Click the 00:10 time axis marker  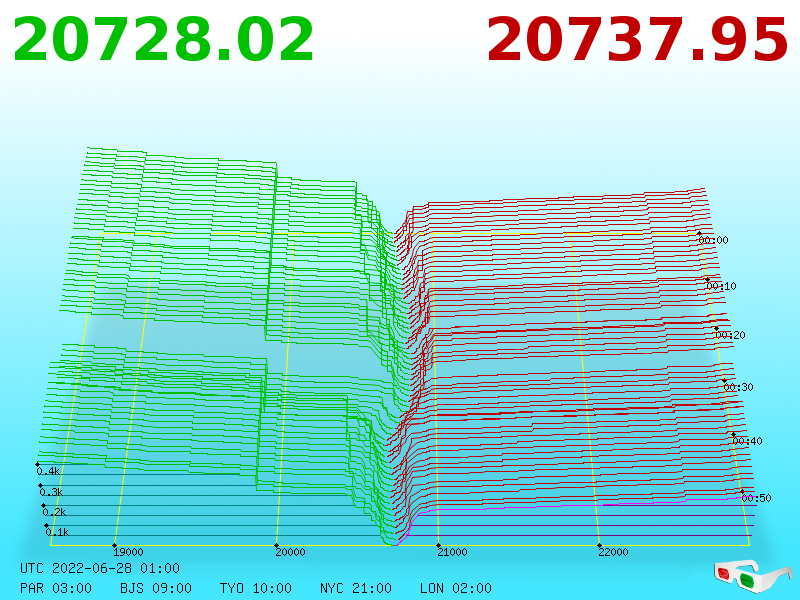click(x=721, y=286)
